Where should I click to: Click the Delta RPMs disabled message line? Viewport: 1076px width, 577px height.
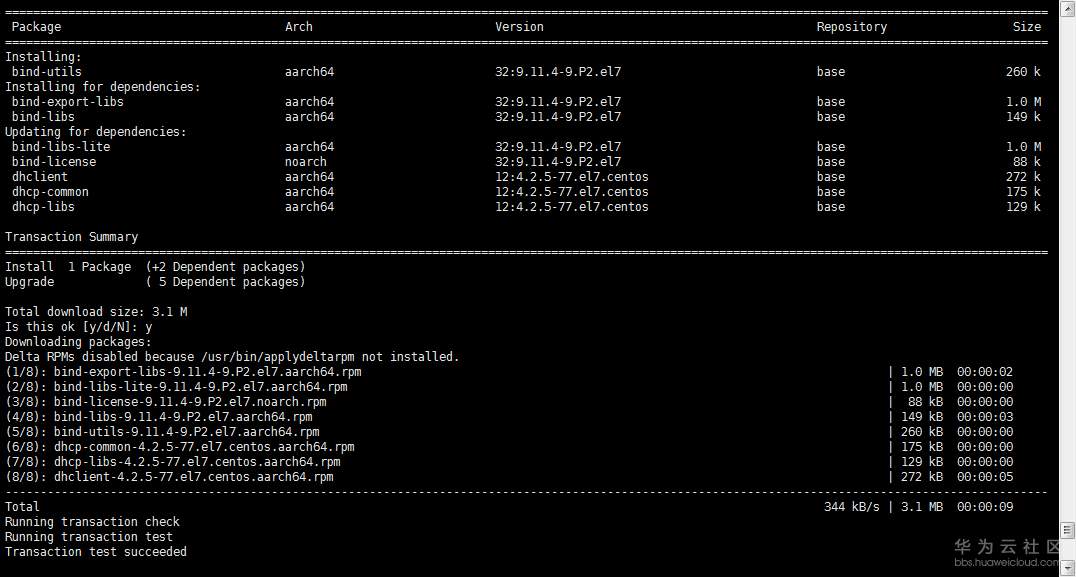point(232,357)
